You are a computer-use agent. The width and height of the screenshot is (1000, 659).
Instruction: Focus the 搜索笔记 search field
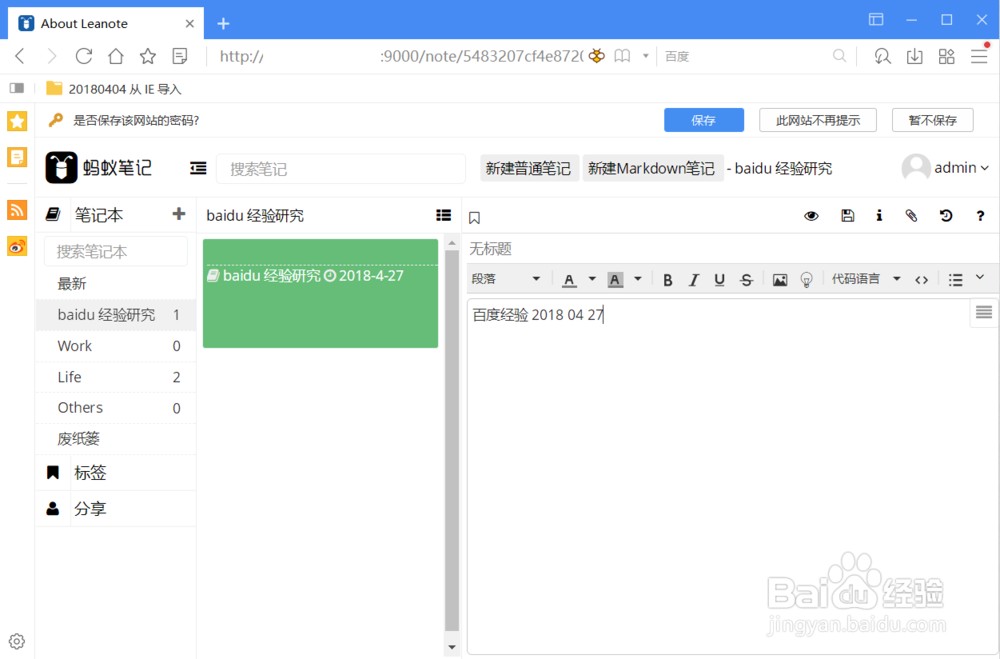[341, 169]
